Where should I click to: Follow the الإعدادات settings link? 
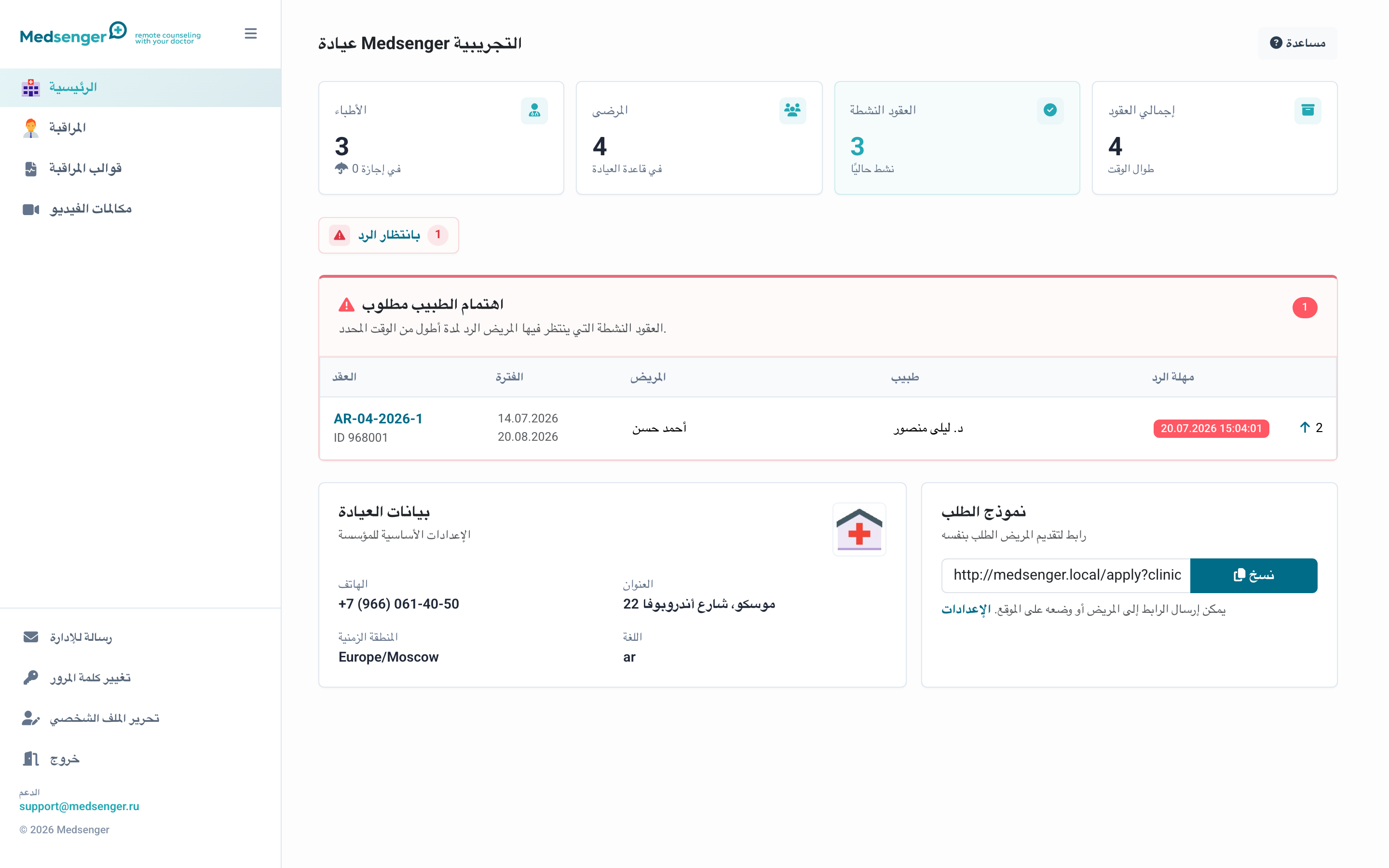click(966, 610)
